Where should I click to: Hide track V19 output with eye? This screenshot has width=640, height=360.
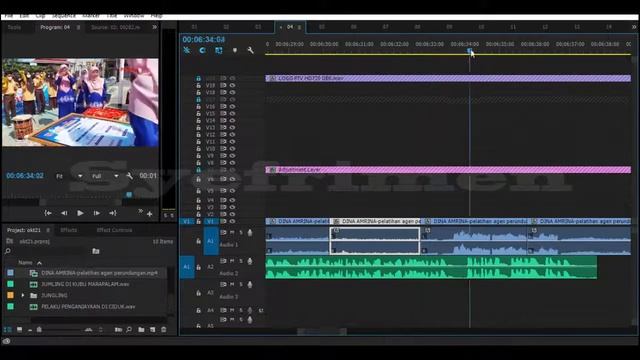pos(233,85)
